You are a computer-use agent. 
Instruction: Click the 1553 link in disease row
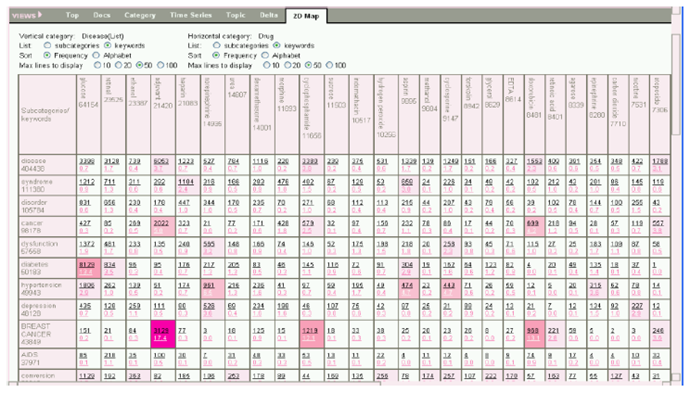(x=534, y=161)
